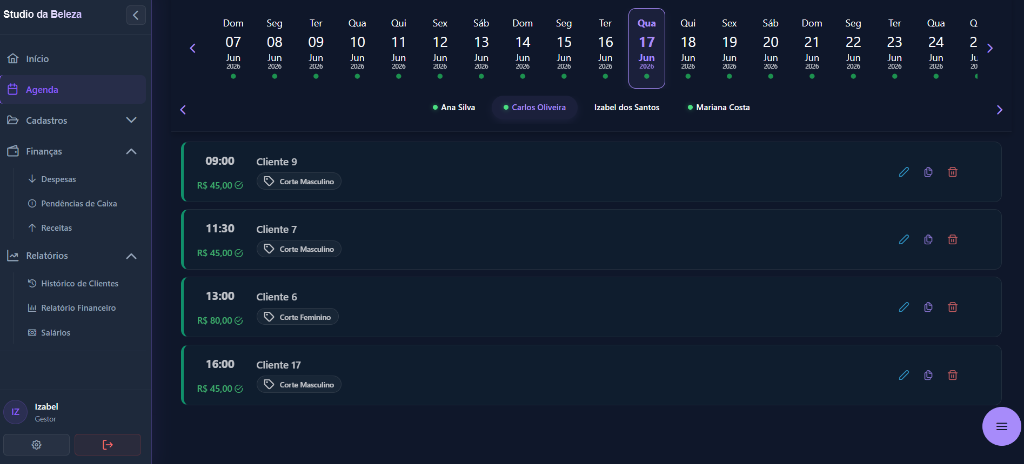Delete the 16:00 Cliente 17 appointment
Image resolution: width=1024 pixels, height=464 pixels.
(953, 374)
